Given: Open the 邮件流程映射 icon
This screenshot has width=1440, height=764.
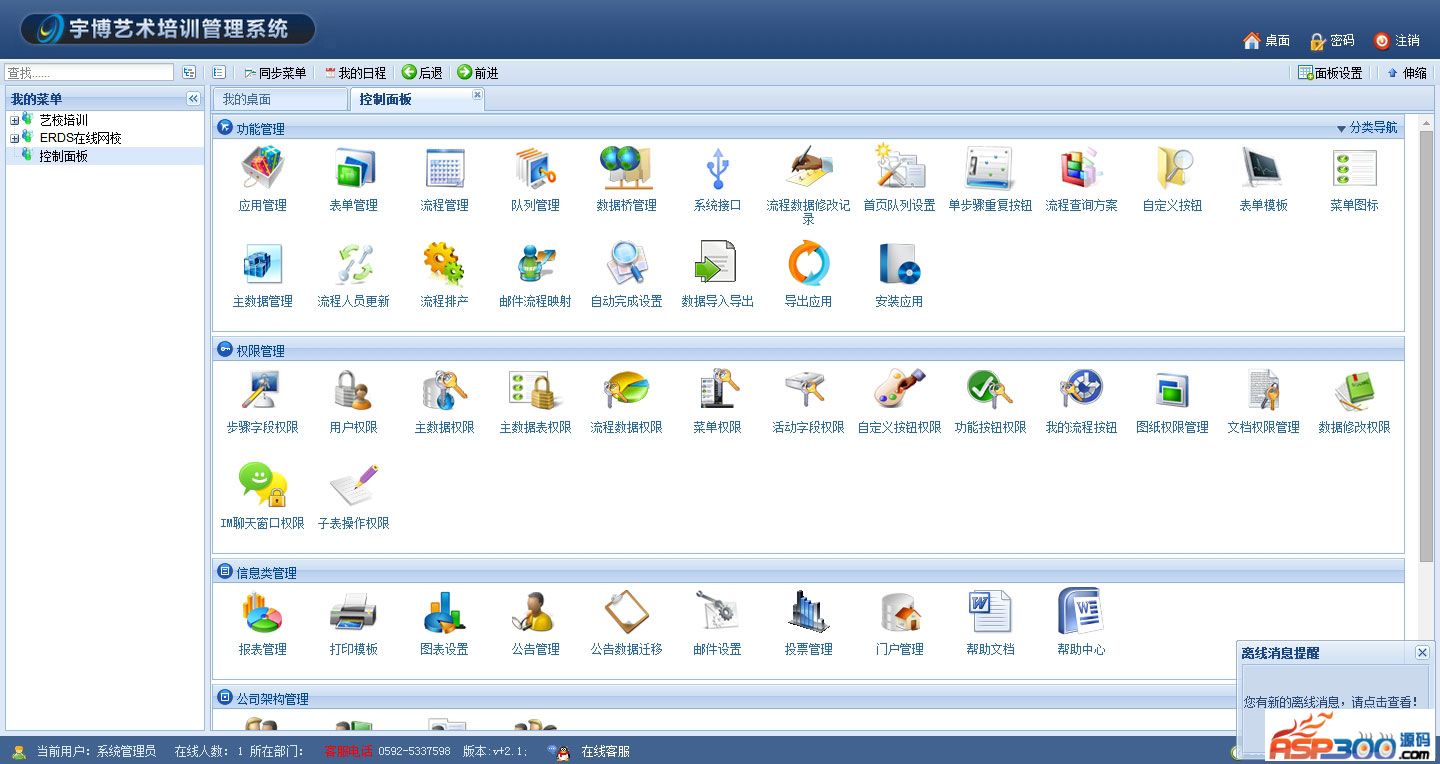Looking at the screenshot, I should coord(536,264).
